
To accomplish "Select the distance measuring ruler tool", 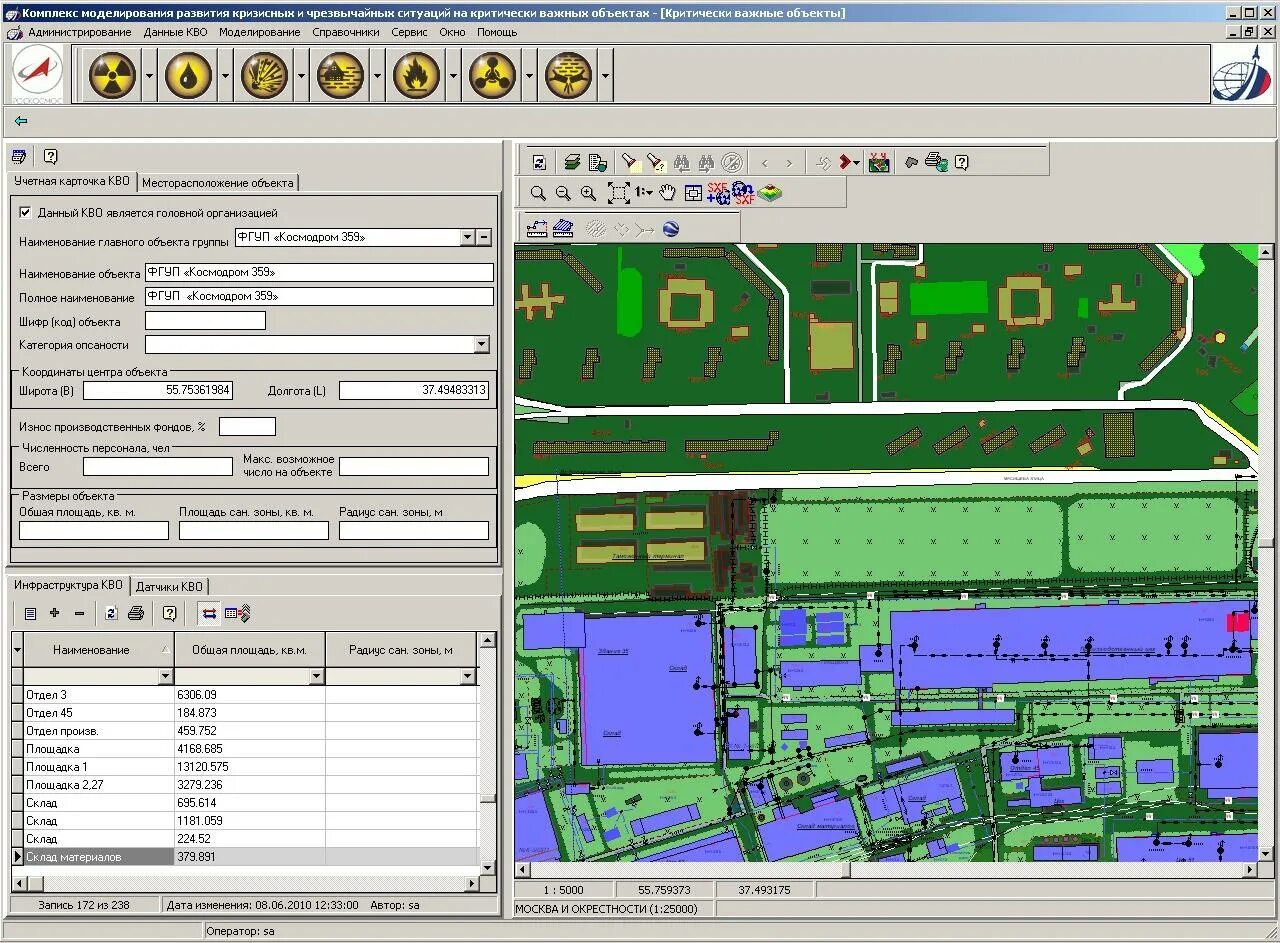I will pyautogui.click(x=537, y=228).
